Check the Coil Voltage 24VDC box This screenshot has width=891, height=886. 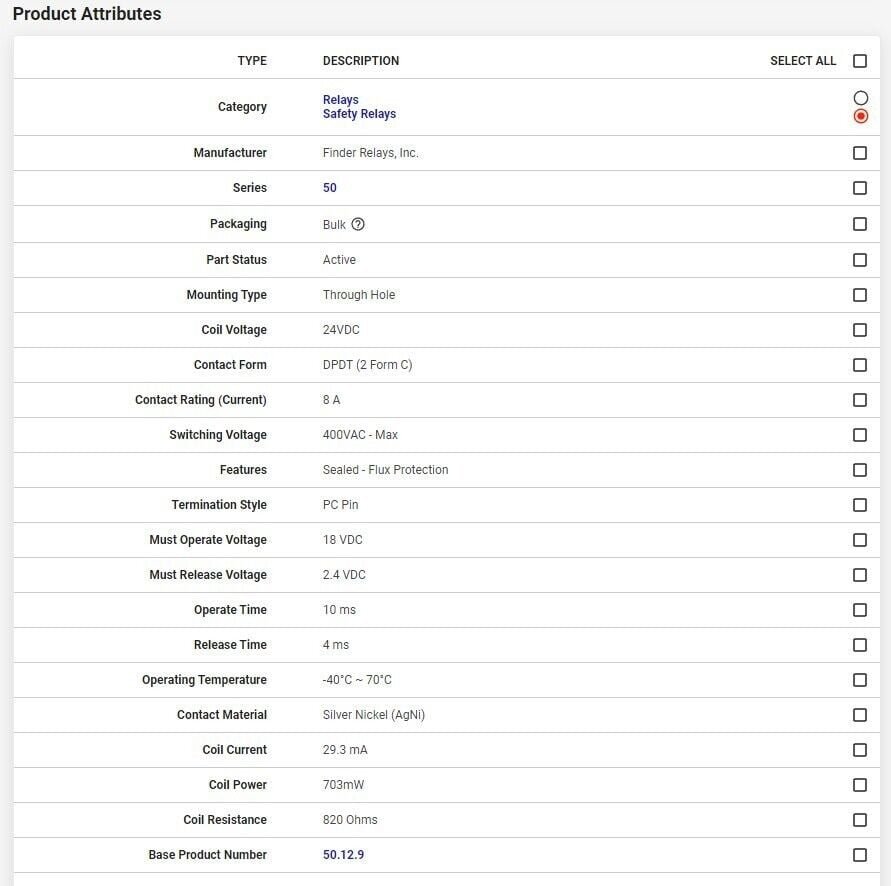click(860, 330)
